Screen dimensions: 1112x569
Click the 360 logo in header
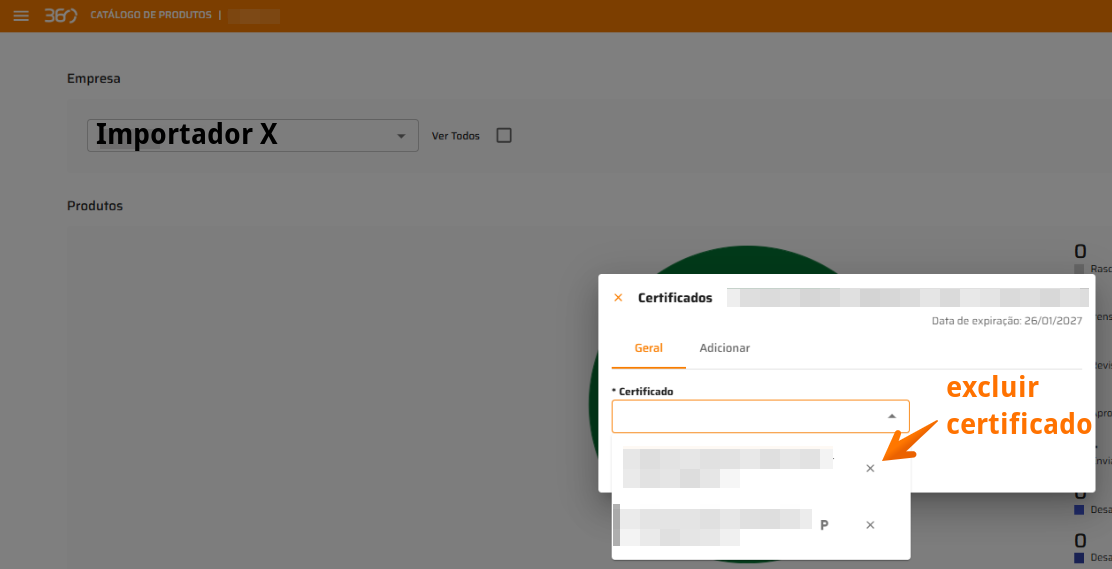(x=60, y=16)
